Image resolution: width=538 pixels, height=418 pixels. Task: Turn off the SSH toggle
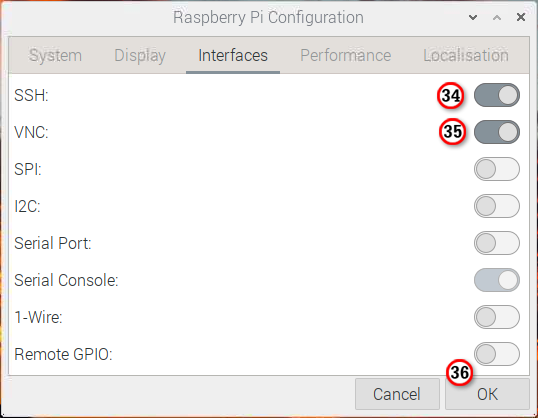pyautogui.click(x=496, y=95)
